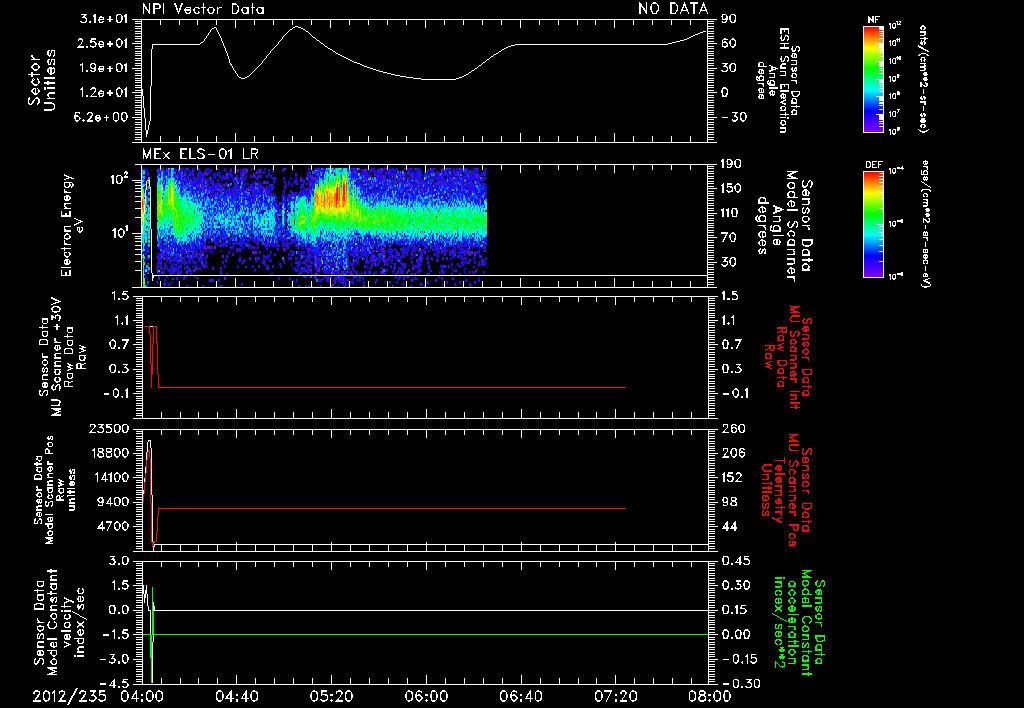
Task: Click the "-30" sun elevation tick value
Action: tap(734, 117)
